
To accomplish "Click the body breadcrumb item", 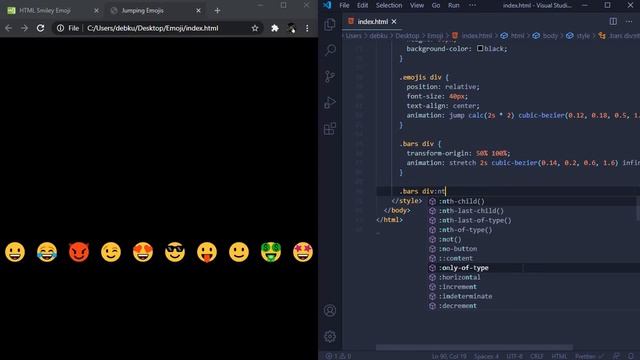I will coord(550,36).
